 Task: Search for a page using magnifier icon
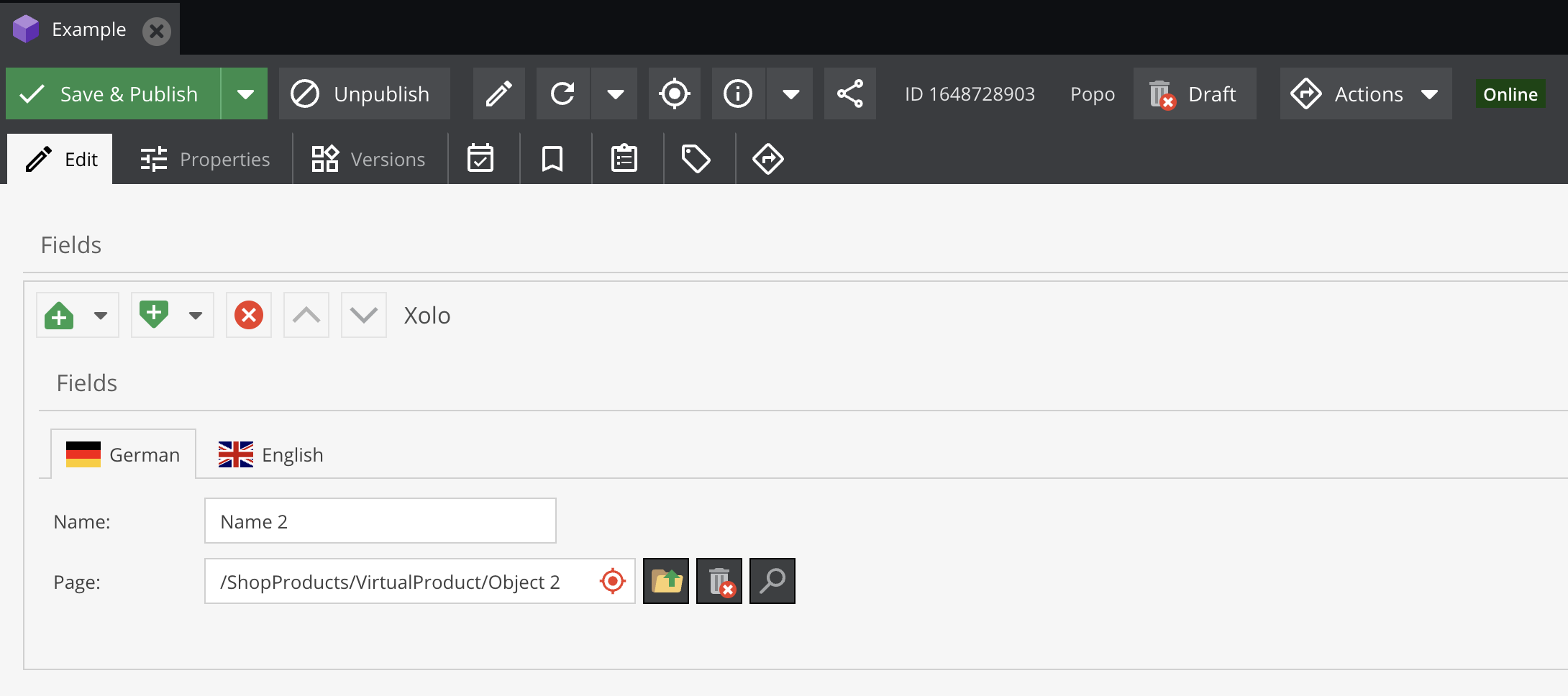772,581
